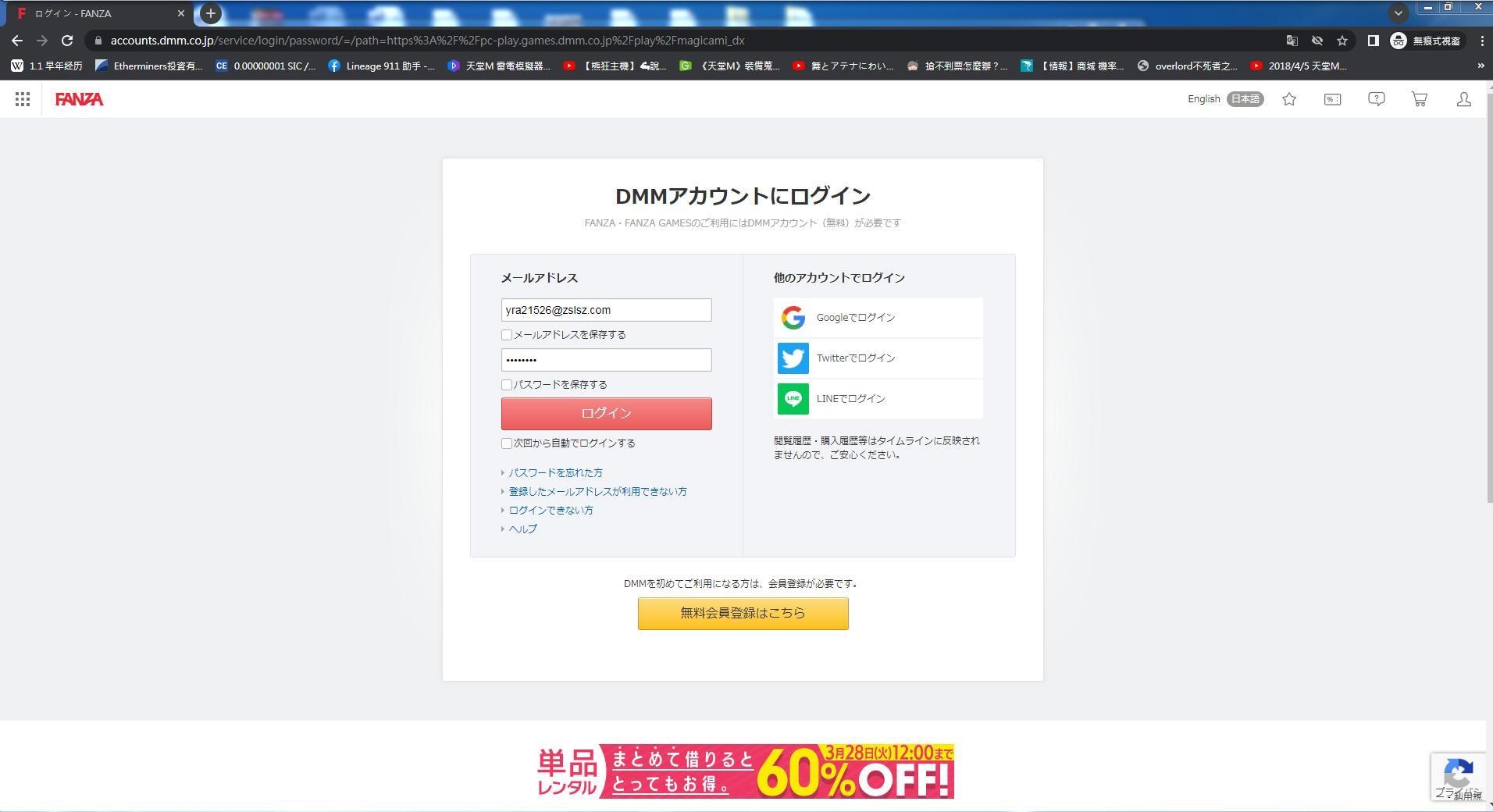Image resolution: width=1493 pixels, height=812 pixels.
Task: Open the 2018/4/5 天堂M bookmark
Action: pos(1299,66)
